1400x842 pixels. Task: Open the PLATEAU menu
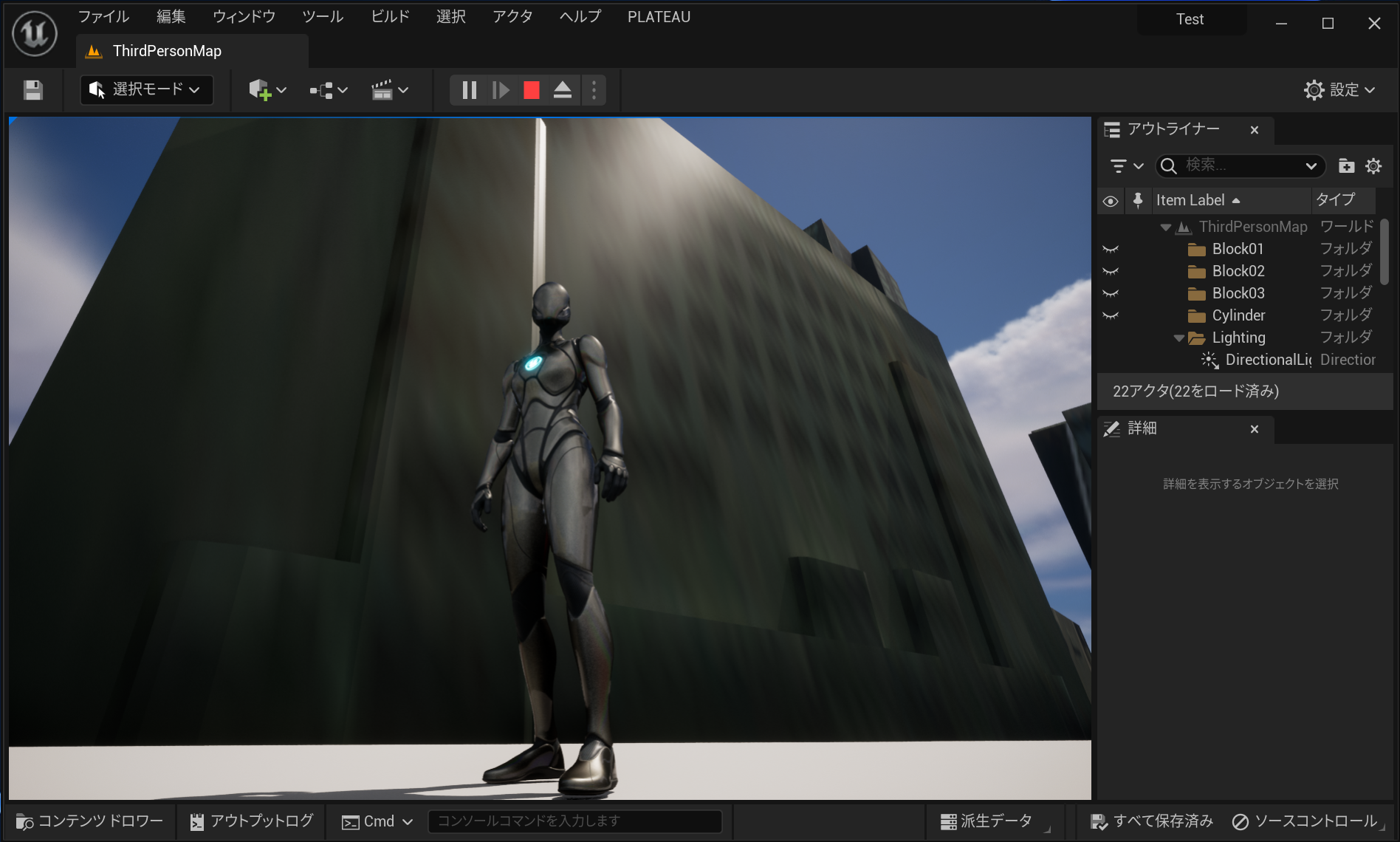(x=659, y=16)
